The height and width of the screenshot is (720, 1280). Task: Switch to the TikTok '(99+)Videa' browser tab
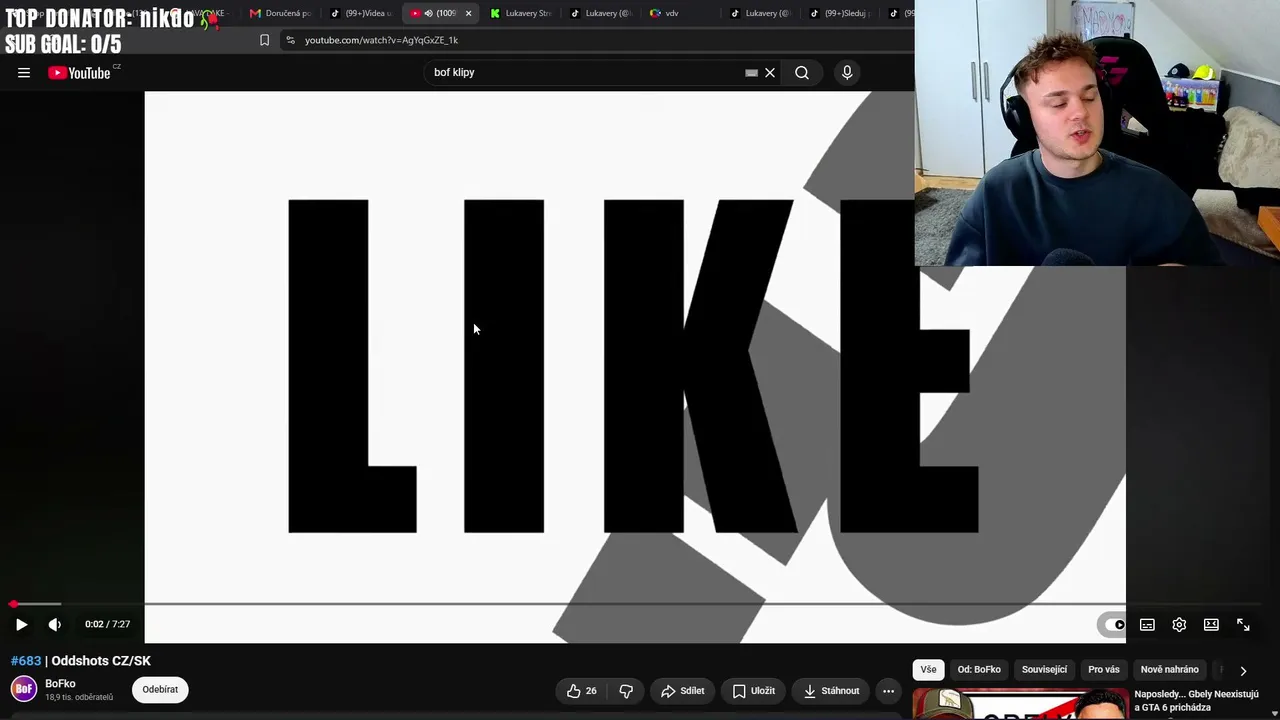pos(361,13)
